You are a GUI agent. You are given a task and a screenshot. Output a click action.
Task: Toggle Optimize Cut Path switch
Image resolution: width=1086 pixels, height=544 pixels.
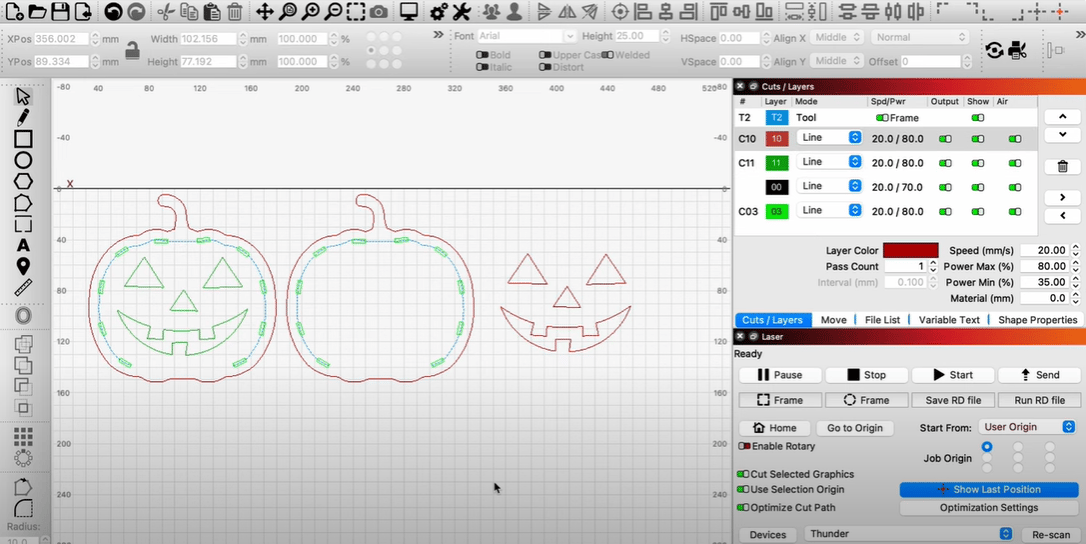click(743, 507)
